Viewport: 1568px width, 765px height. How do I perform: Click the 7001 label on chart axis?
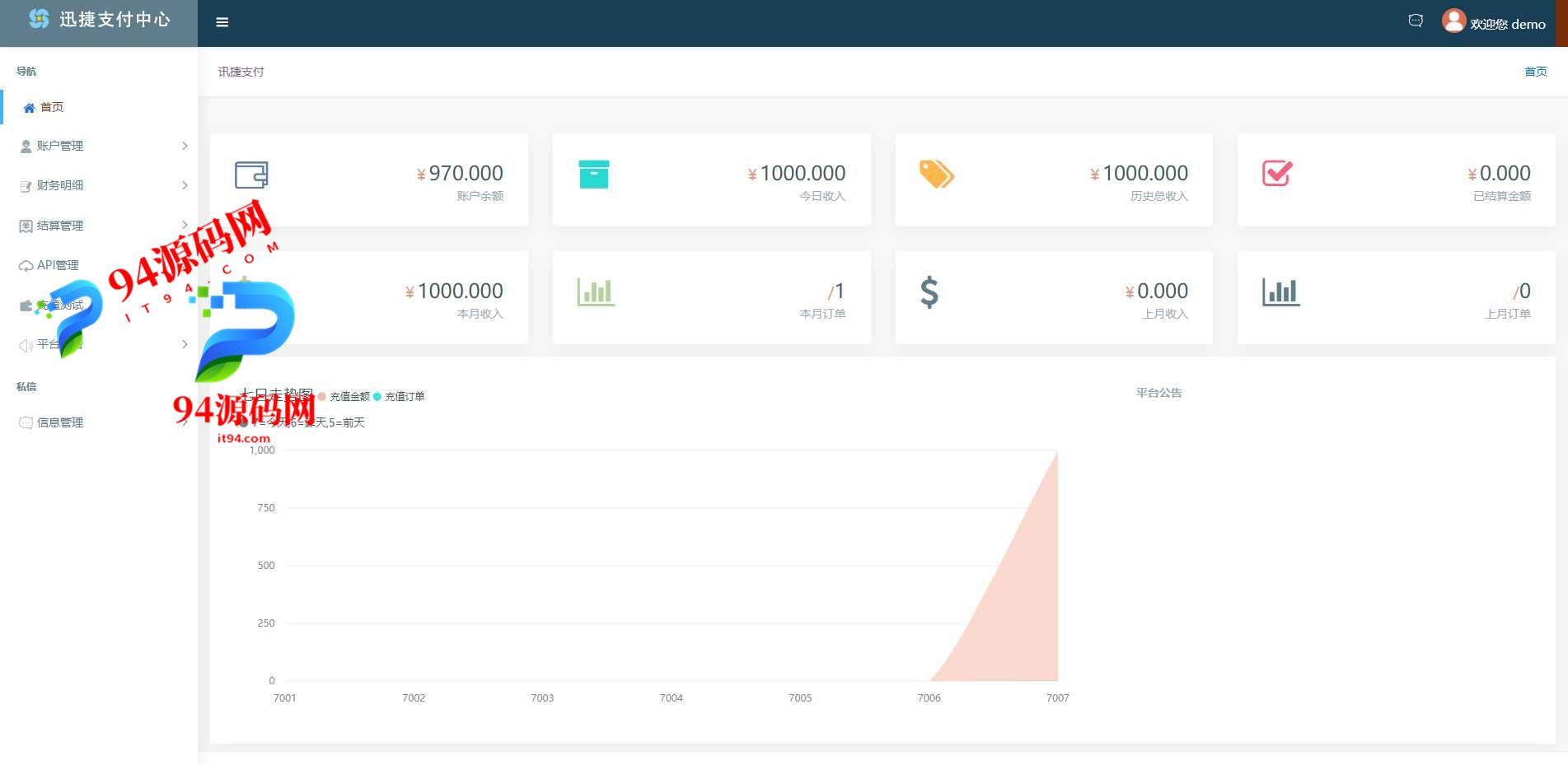[x=284, y=698]
